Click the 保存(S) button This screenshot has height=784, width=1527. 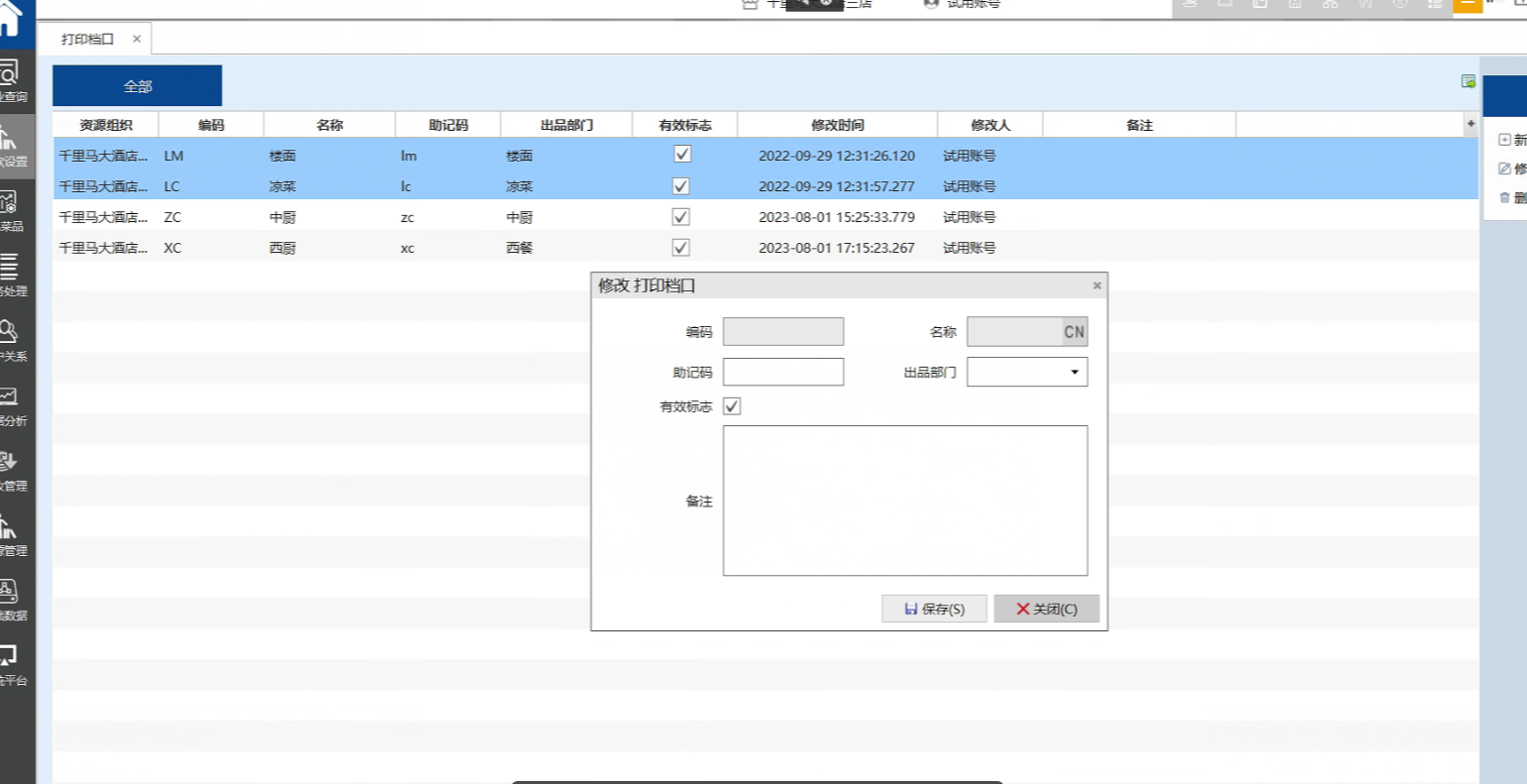coord(934,609)
